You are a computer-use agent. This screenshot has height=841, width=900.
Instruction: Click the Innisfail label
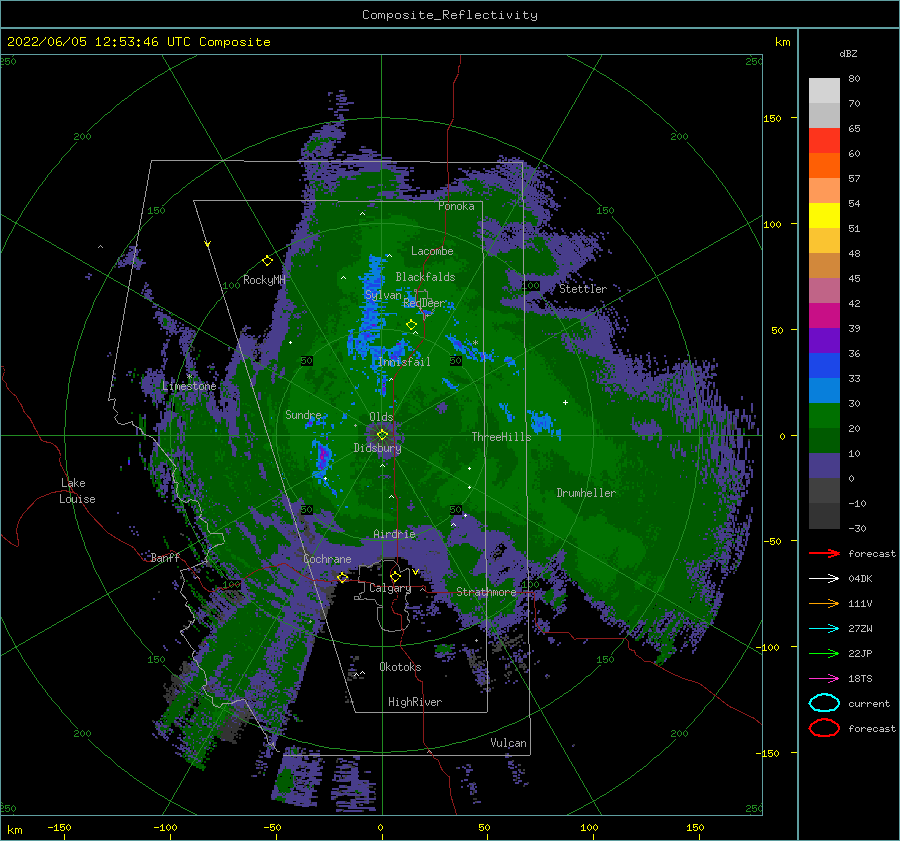pyautogui.click(x=404, y=362)
